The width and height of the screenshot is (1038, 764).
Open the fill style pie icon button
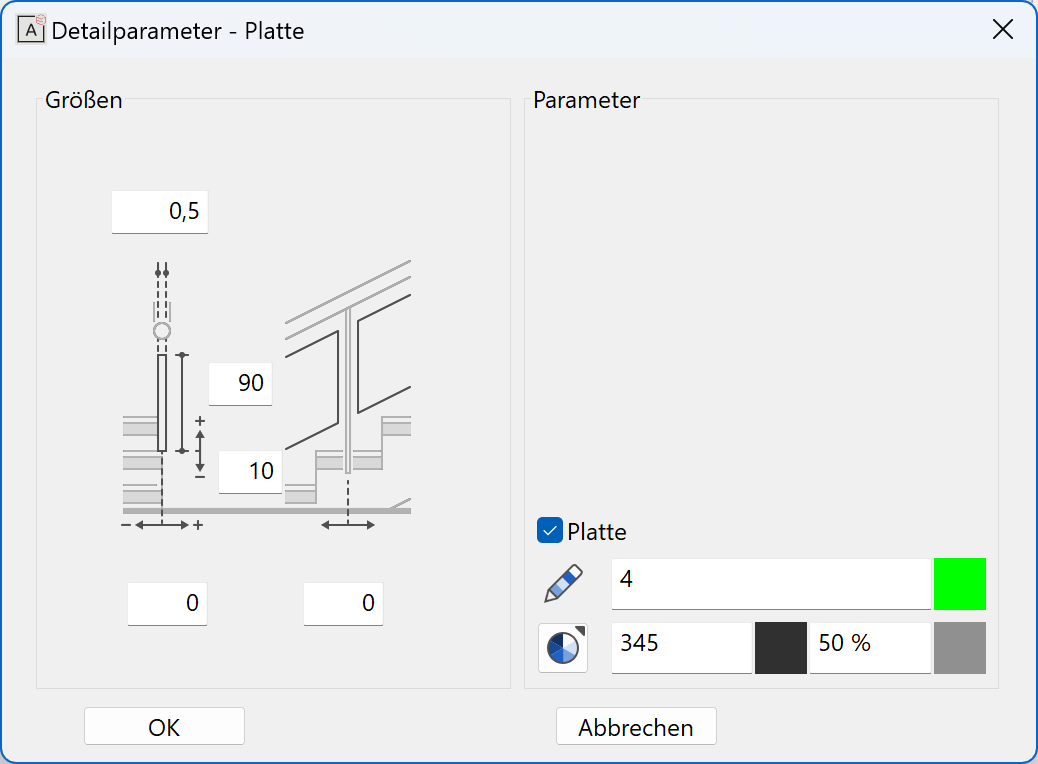point(563,647)
